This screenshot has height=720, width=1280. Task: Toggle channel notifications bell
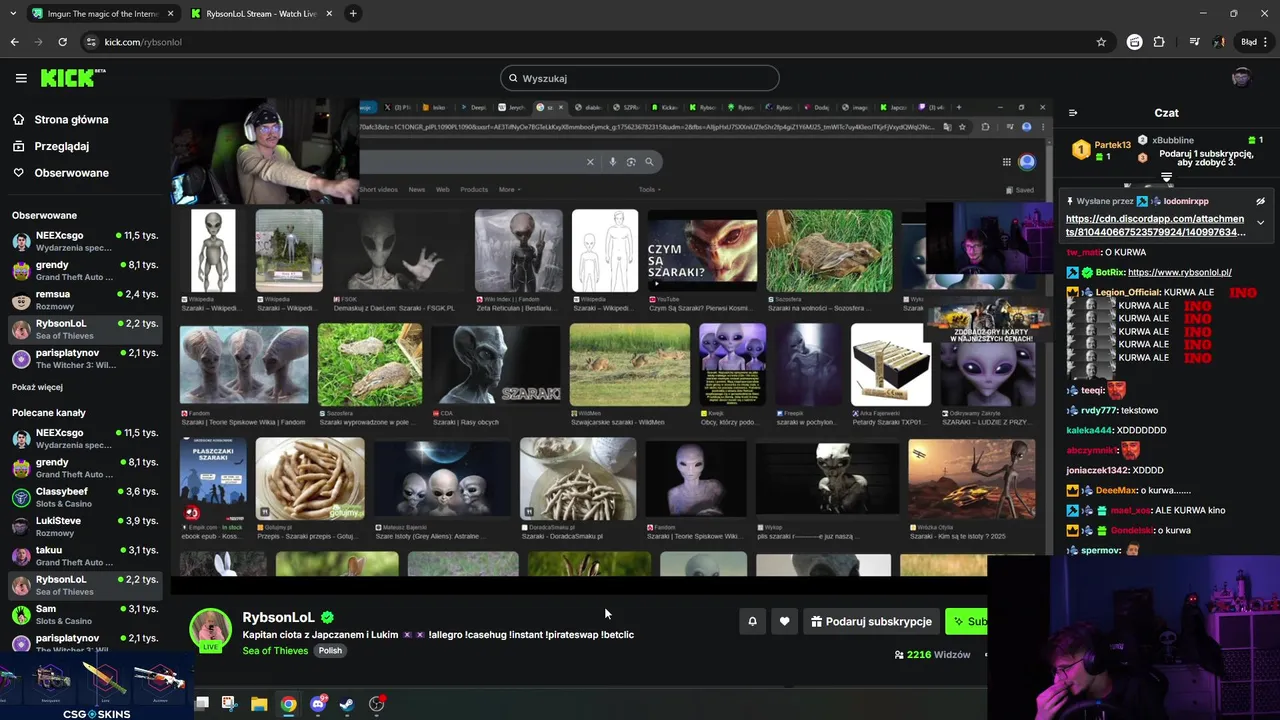(752, 621)
